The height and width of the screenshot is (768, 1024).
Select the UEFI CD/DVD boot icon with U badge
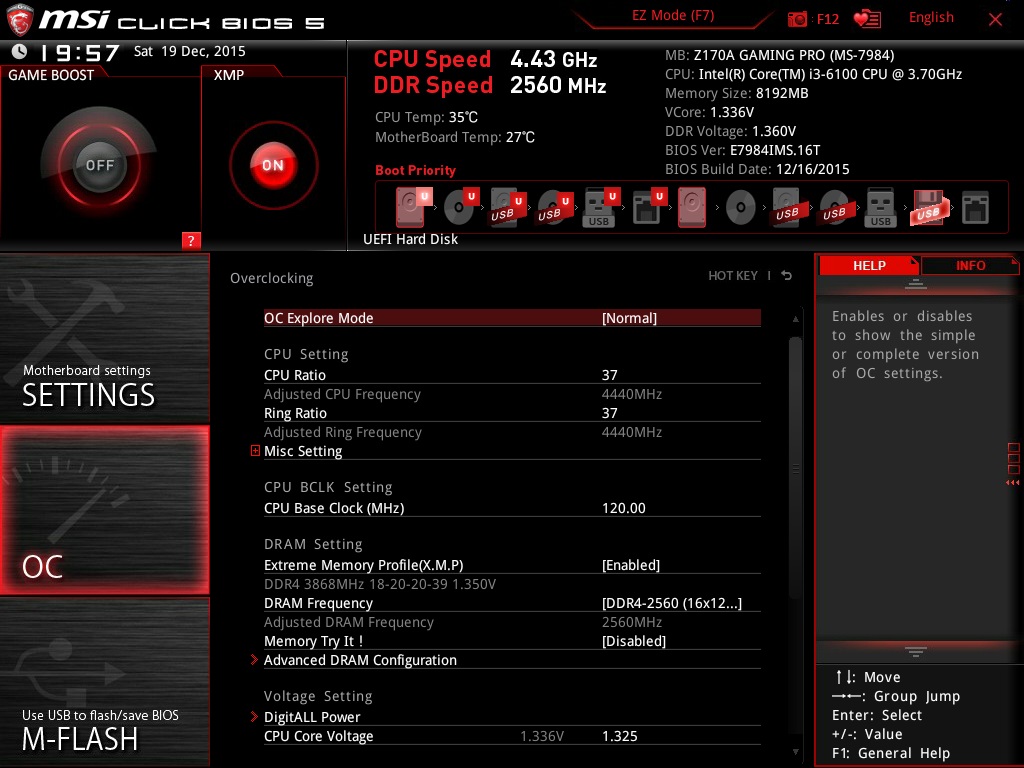461,206
